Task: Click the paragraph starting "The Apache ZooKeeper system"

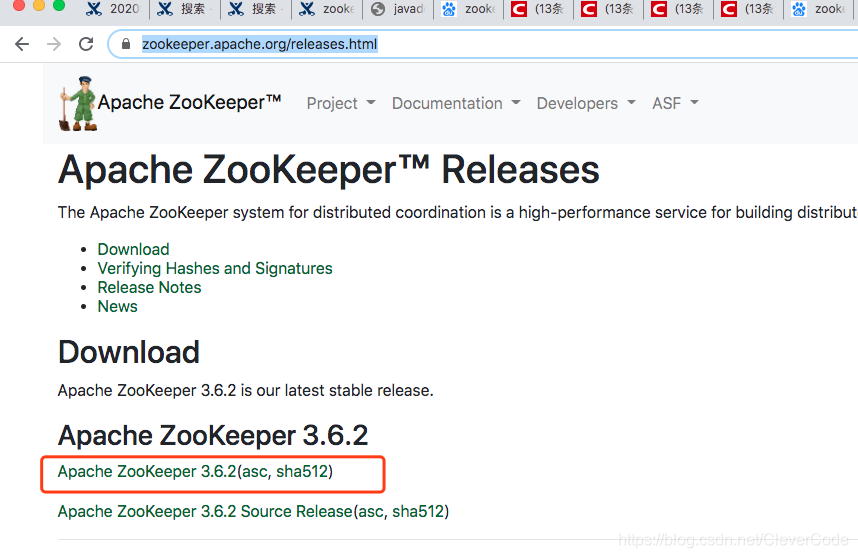Action: click(x=457, y=212)
